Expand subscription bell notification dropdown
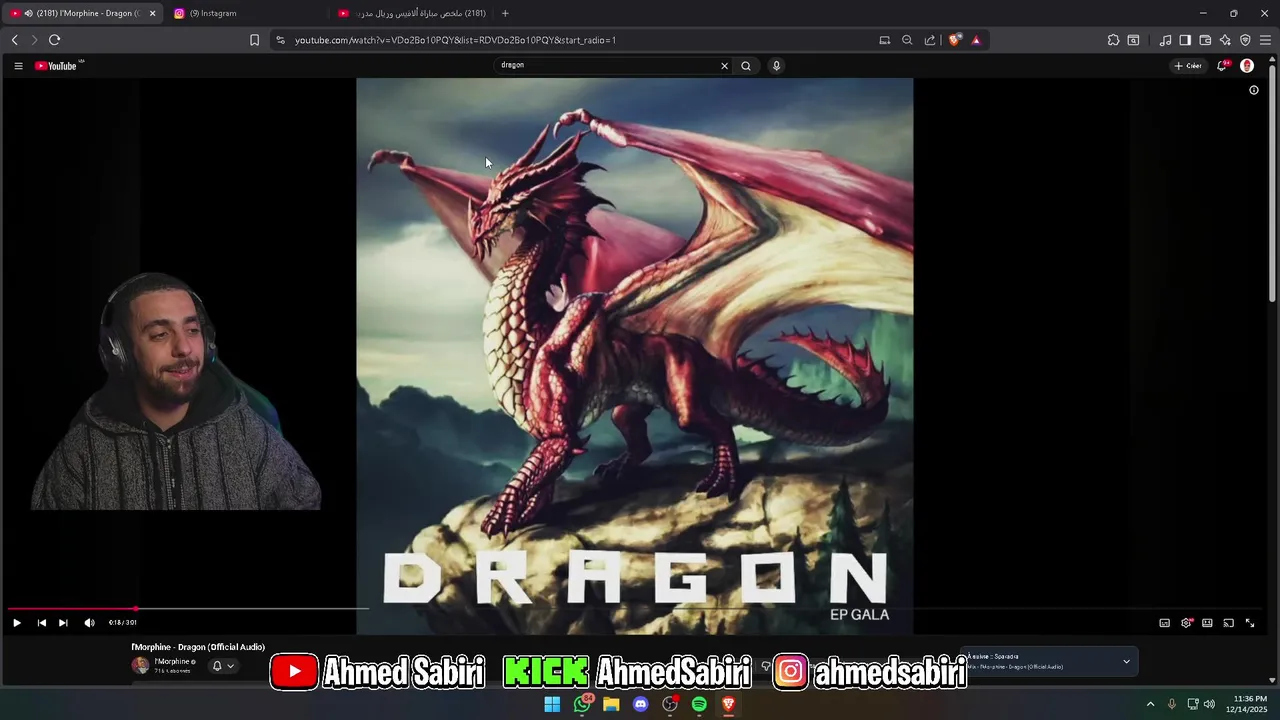 222,666
